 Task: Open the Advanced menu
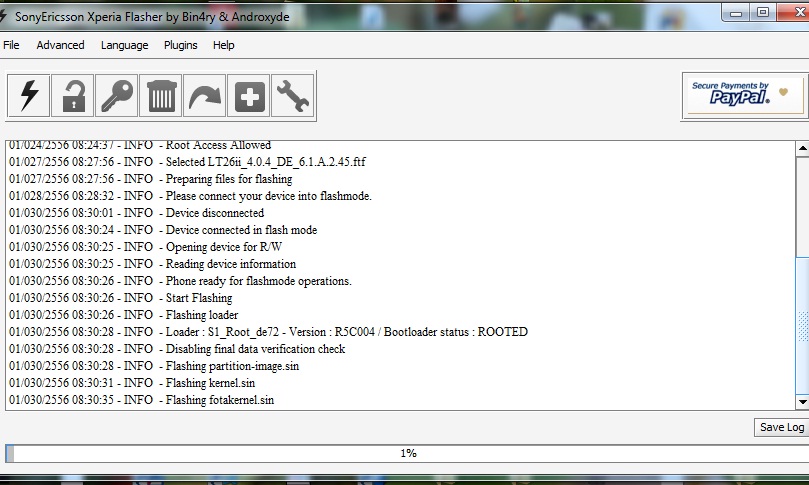click(x=60, y=45)
